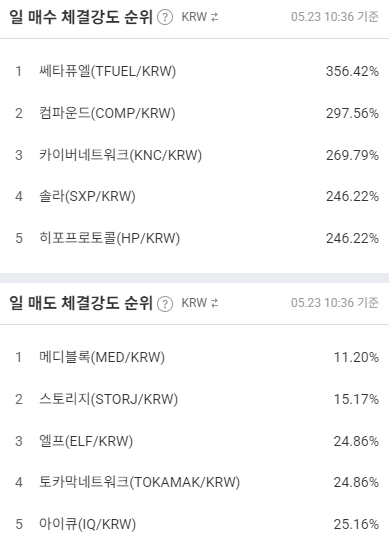The width and height of the screenshot is (389, 547).
Task: Click the 297.56% value for COMP
Action: [352, 113]
